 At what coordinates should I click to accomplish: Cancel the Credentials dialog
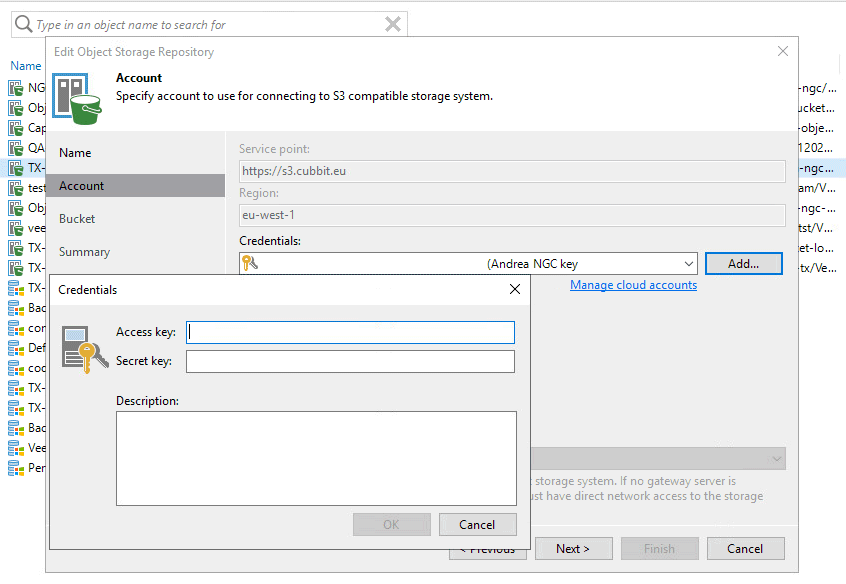click(477, 525)
